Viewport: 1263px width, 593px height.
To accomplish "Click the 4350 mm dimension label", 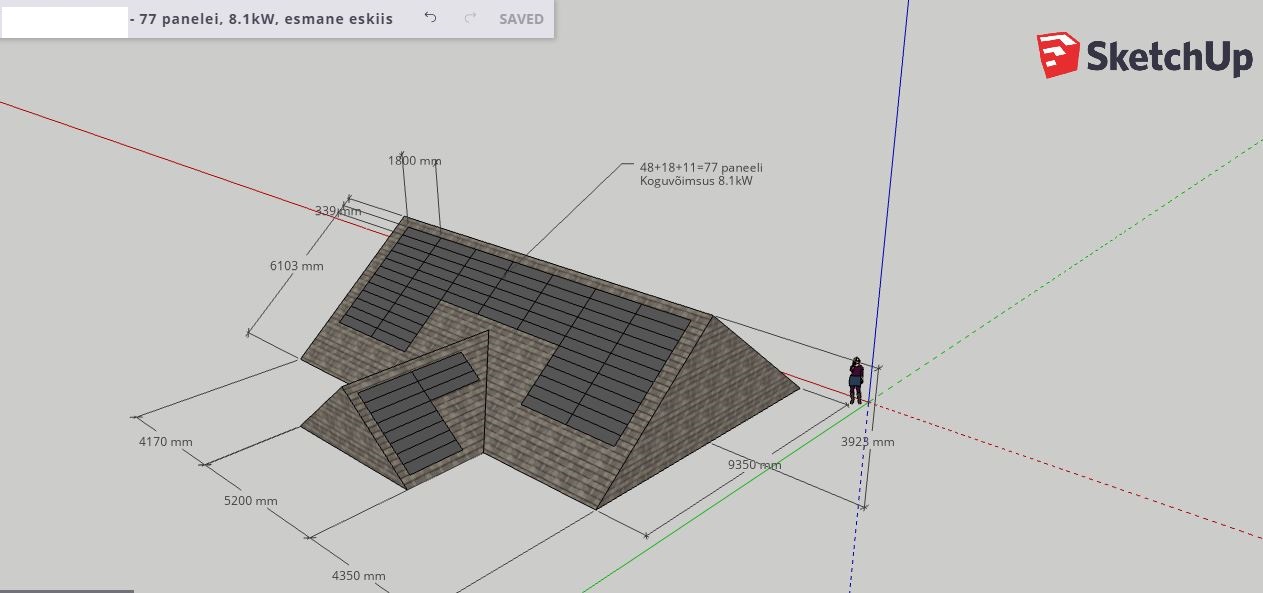I will click(x=358, y=576).
